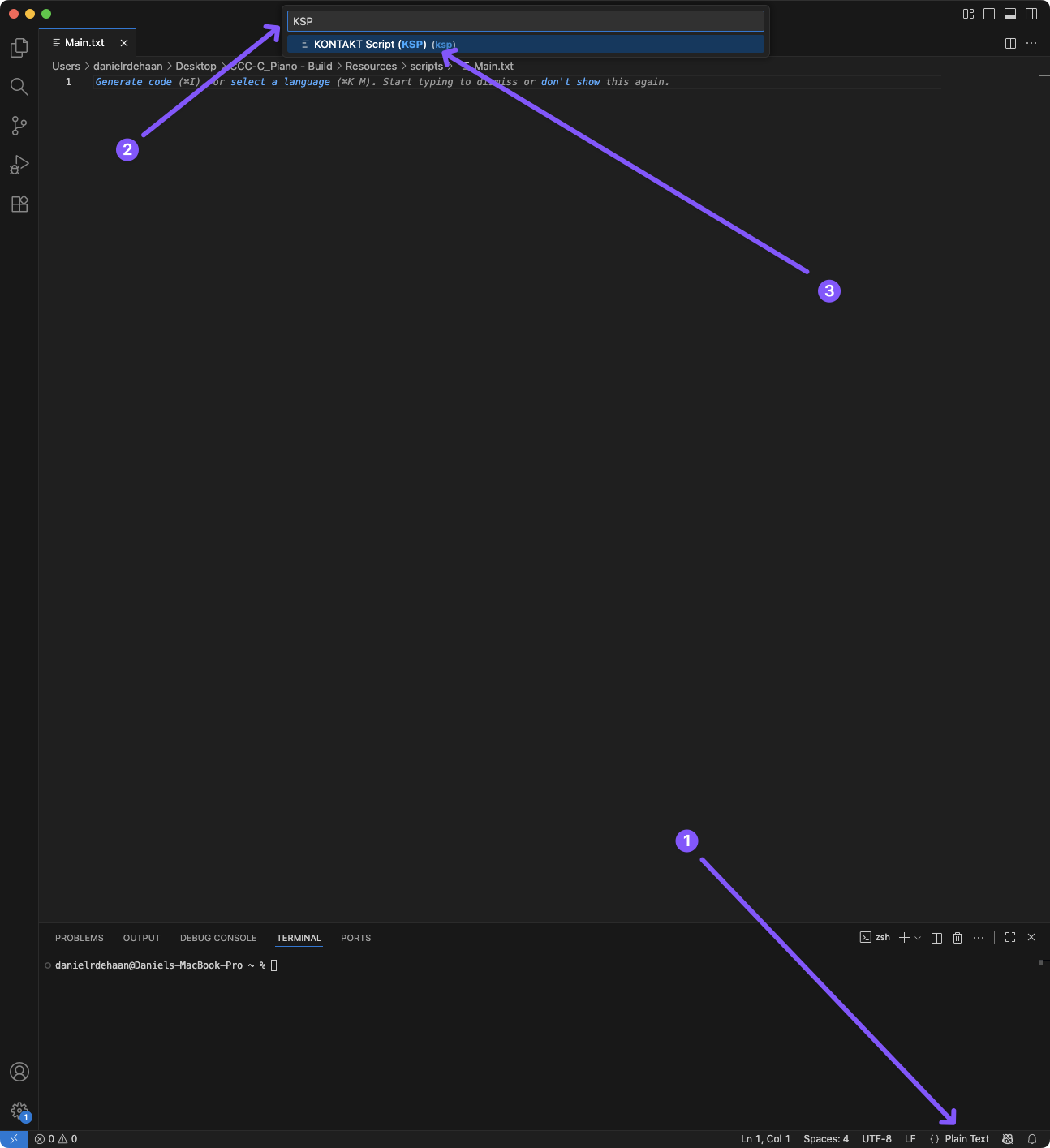The image size is (1050, 1148).
Task: Switch to the DEBUG CONSOLE tab
Action: pyautogui.click(x=218, y=938)
